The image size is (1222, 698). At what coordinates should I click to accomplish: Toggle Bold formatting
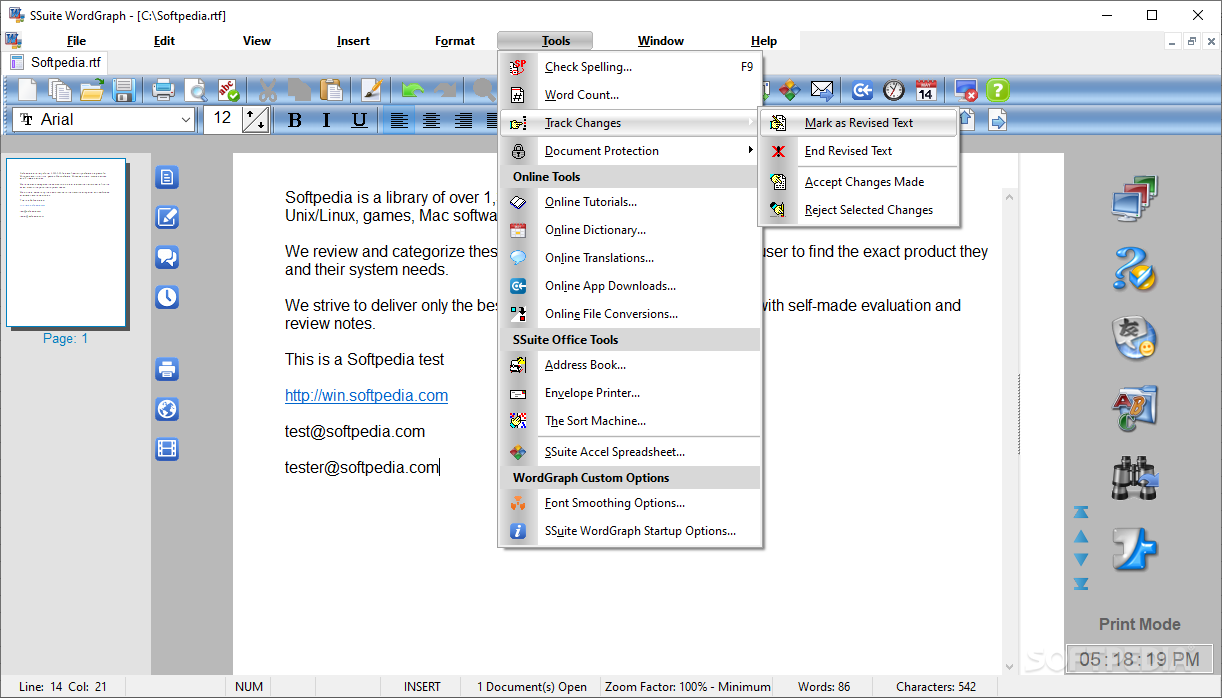pos(294,121)
